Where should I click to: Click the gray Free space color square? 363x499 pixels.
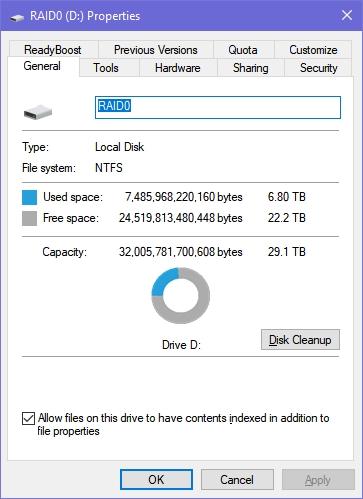click(29, 219)
